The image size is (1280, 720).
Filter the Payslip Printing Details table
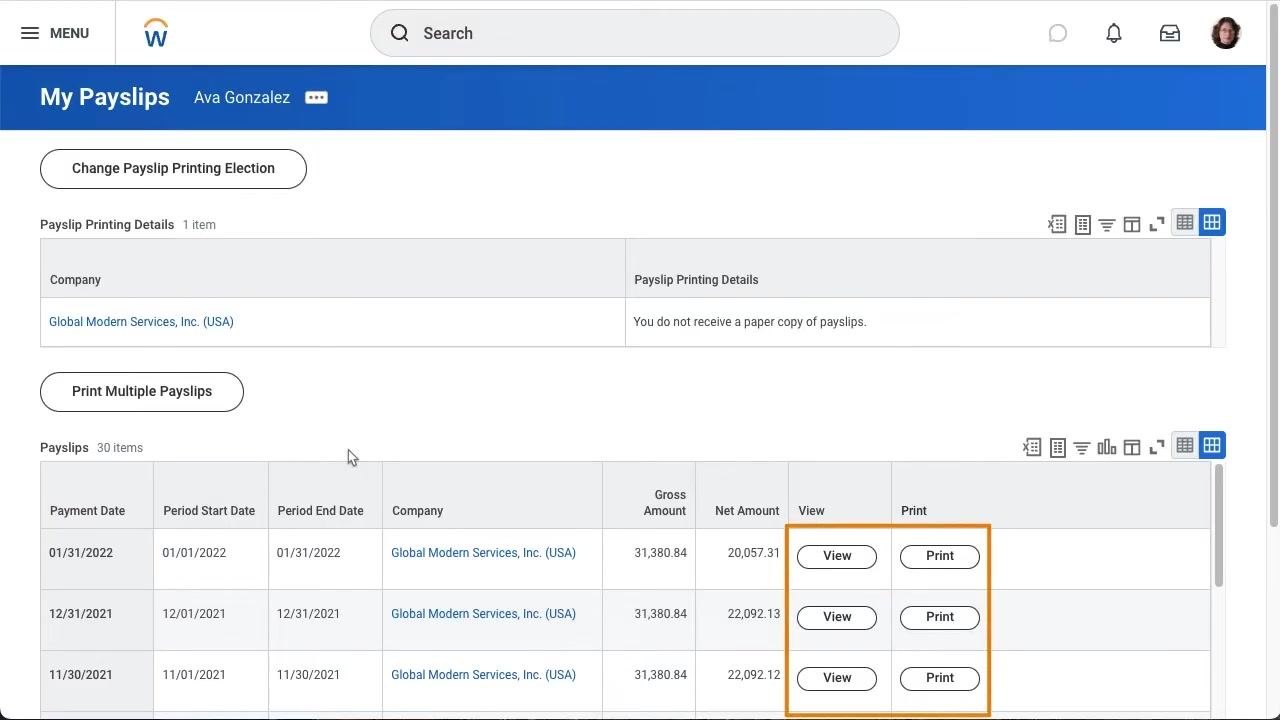point(1107,224)
